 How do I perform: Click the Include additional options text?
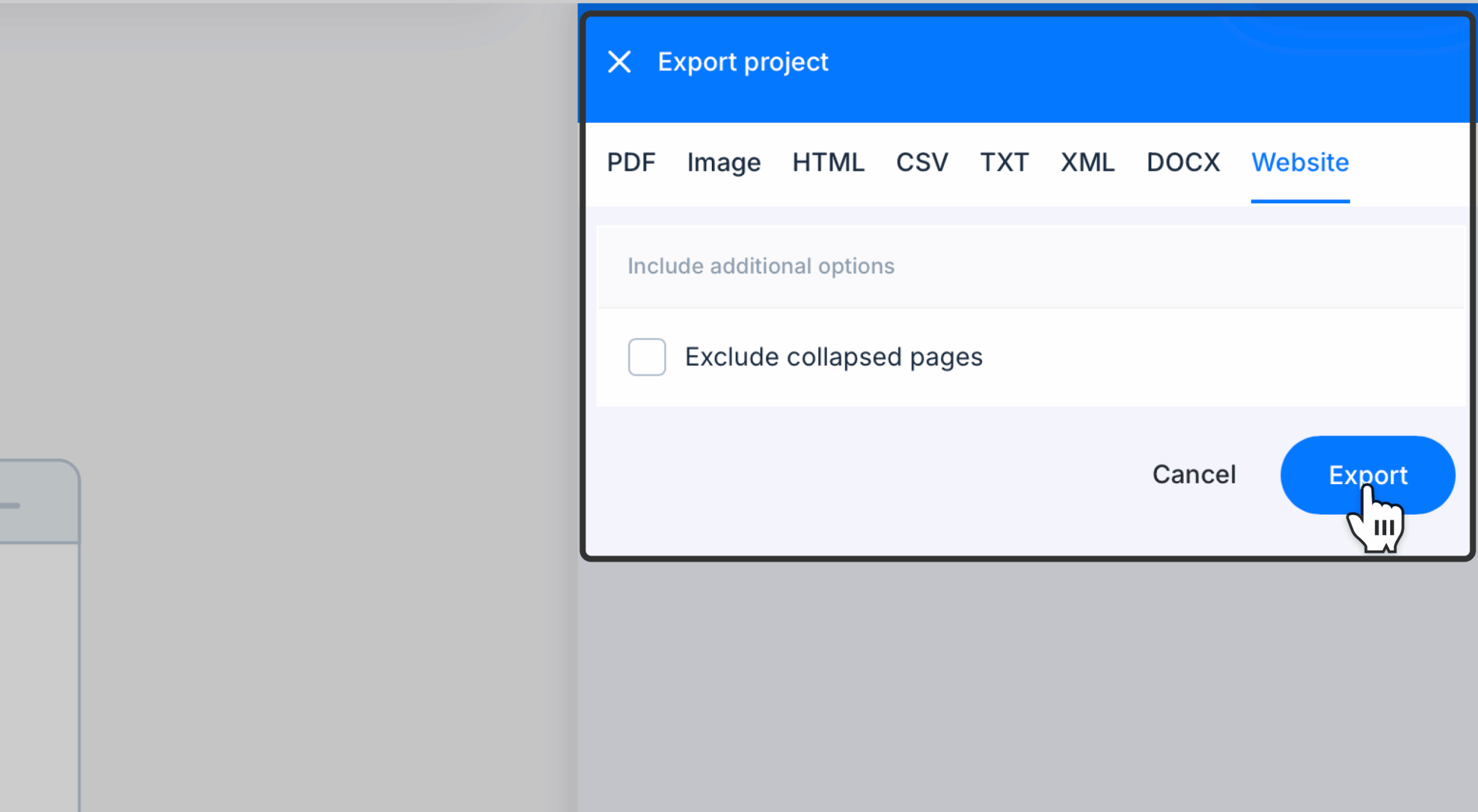tap(761, 266)
